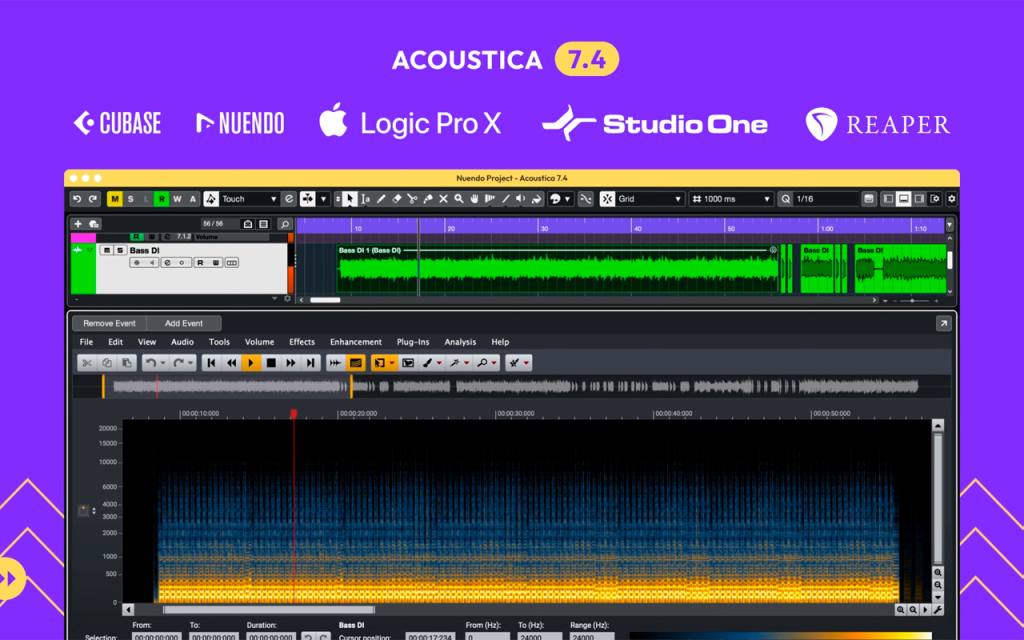1024x640 pixels.
Task: Toggle the green Read automation R button
Action: coord(161,199)
